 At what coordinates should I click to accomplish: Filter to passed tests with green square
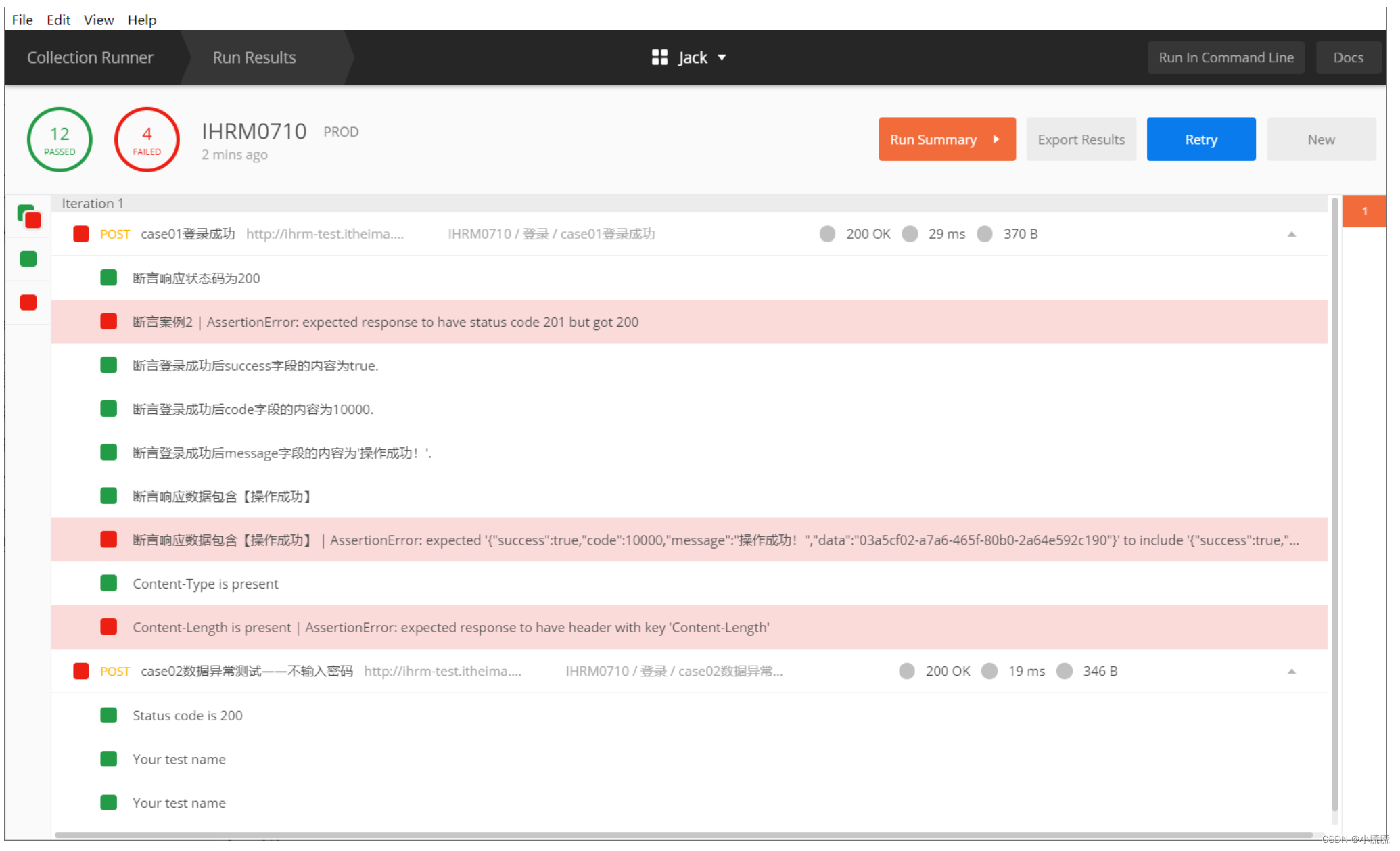[x=28, y=259]
